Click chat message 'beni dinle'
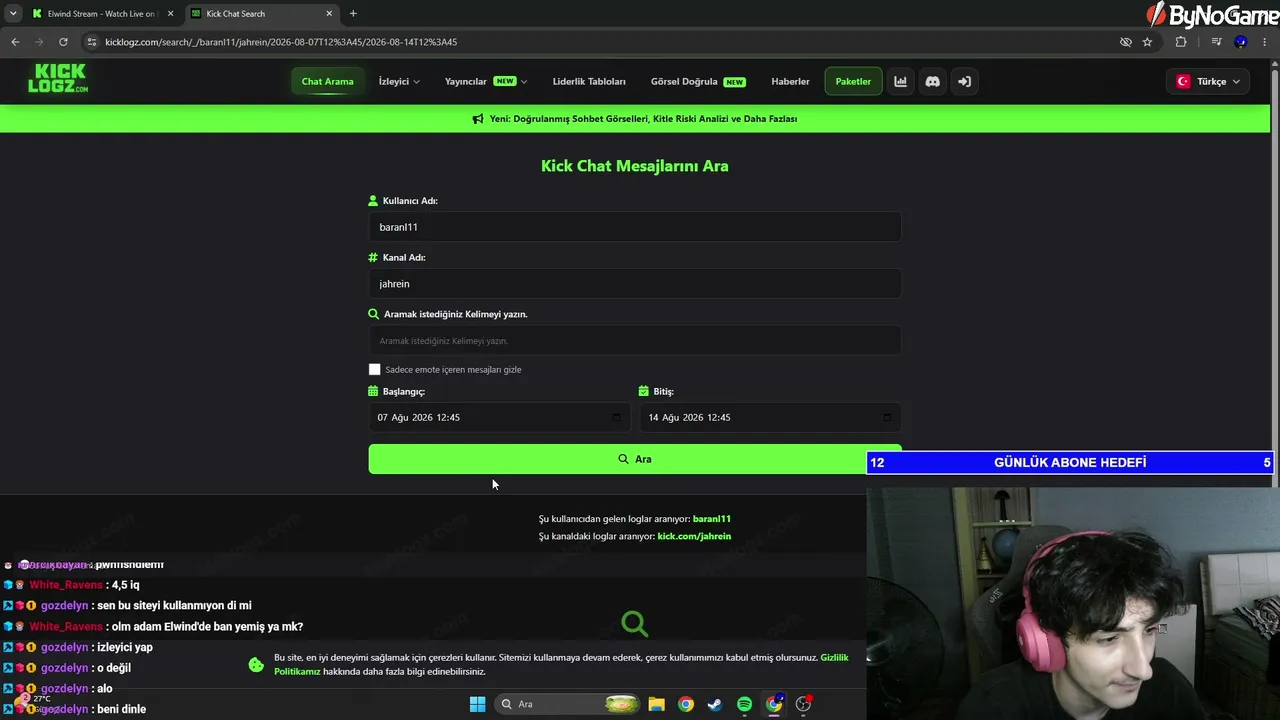 pyautogui.click(x=122, y=709)
